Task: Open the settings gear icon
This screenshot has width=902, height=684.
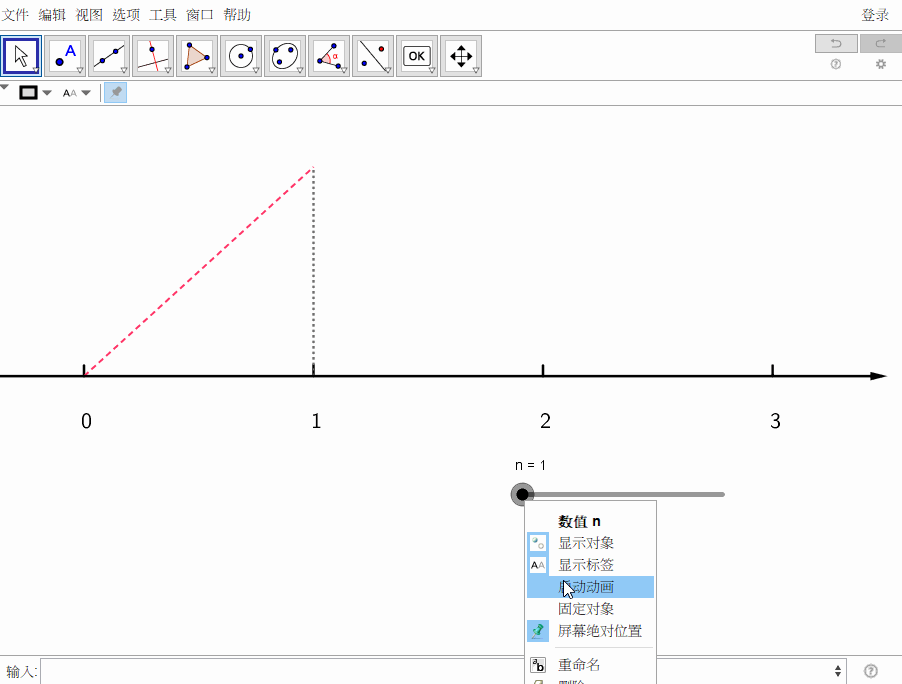Action: (881, 64)
